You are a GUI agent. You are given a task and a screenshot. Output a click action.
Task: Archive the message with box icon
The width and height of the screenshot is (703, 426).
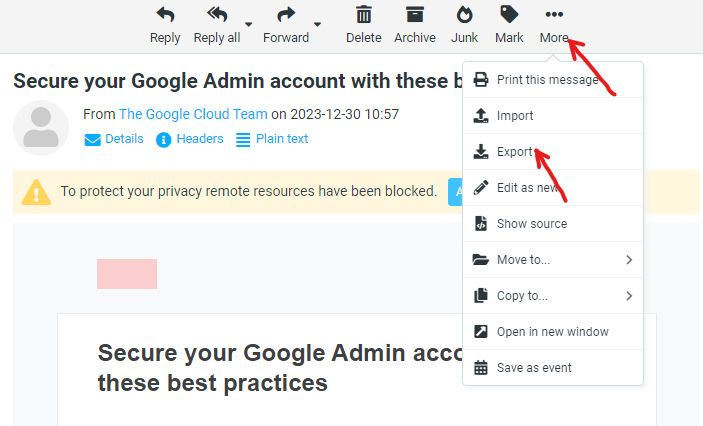pos(415,15)
